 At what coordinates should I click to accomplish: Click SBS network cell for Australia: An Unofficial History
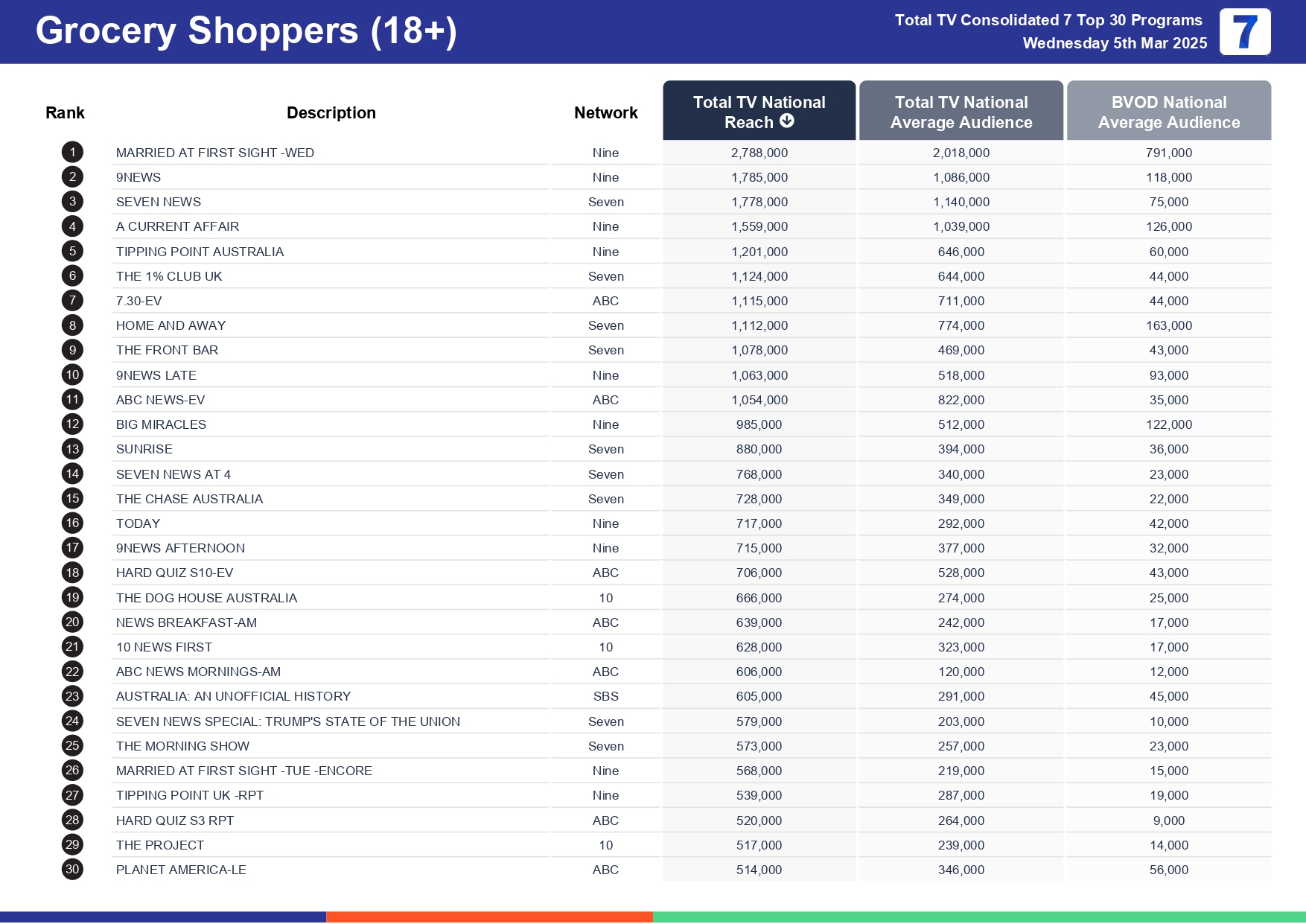(605, 696)
